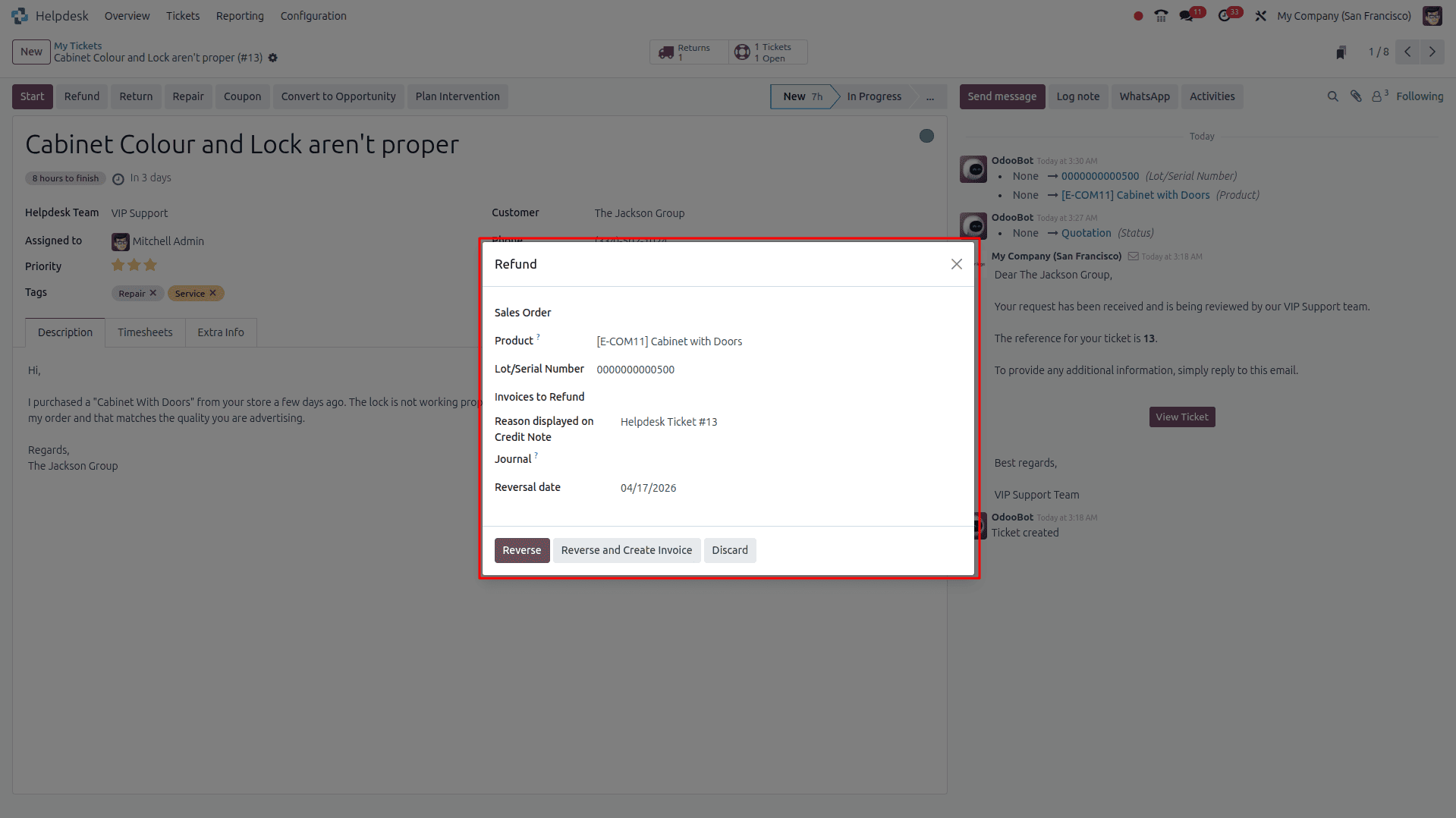
Task: Open the Journal field dropdown
Action: pos(791,460)
